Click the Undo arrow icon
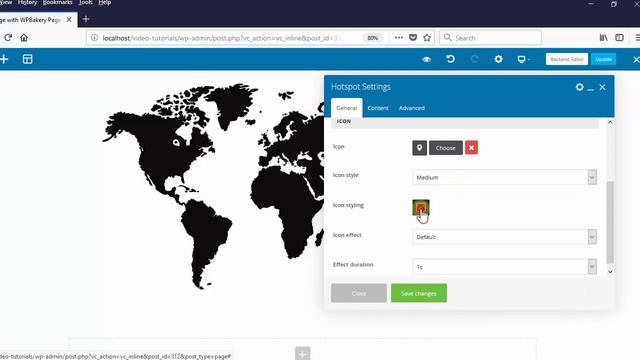The width and height of the screenshot is (640, 360). pos(450,59)
